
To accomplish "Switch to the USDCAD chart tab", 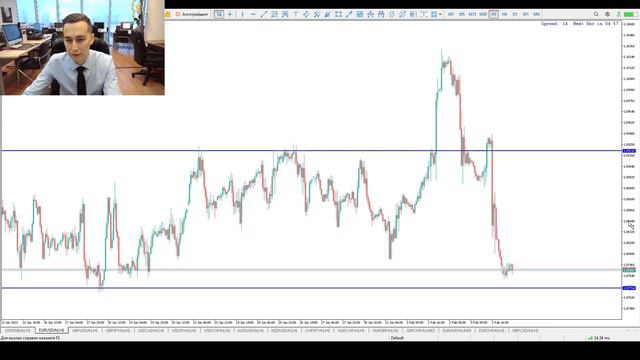I will [151, 330].
